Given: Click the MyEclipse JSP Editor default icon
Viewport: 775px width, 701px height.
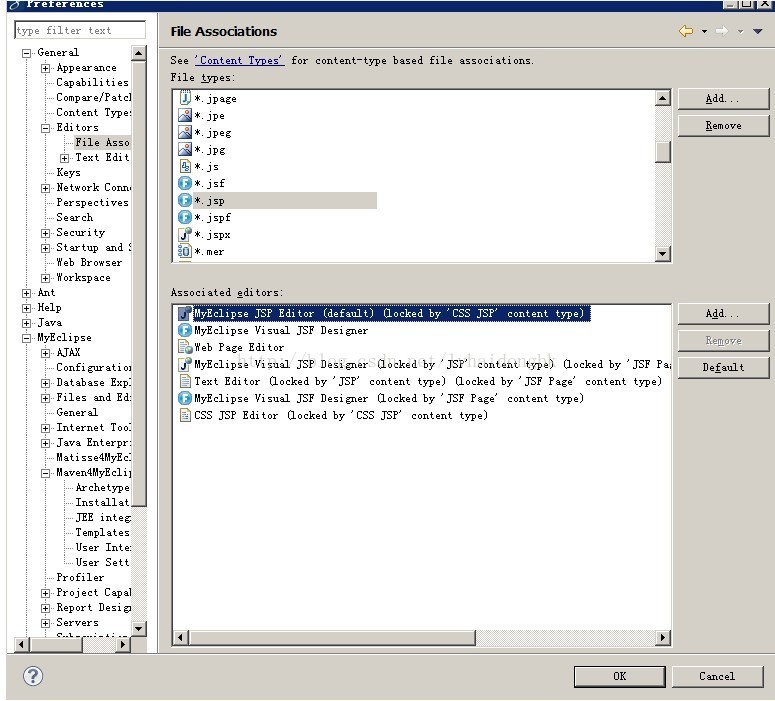Looking at the screenshot, I should click(185, 313).
